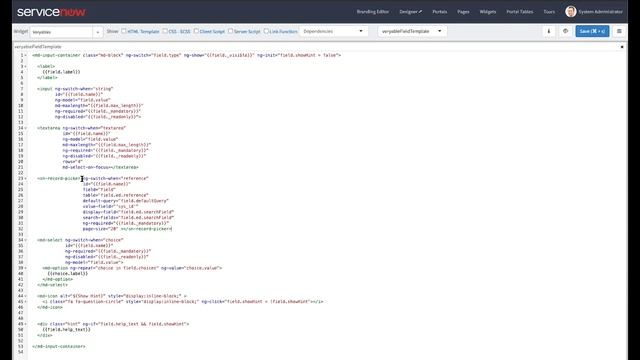Click the veryableFieldTemplate panel title
Viewport: 640px width, 360px height.
pos(38,47)
